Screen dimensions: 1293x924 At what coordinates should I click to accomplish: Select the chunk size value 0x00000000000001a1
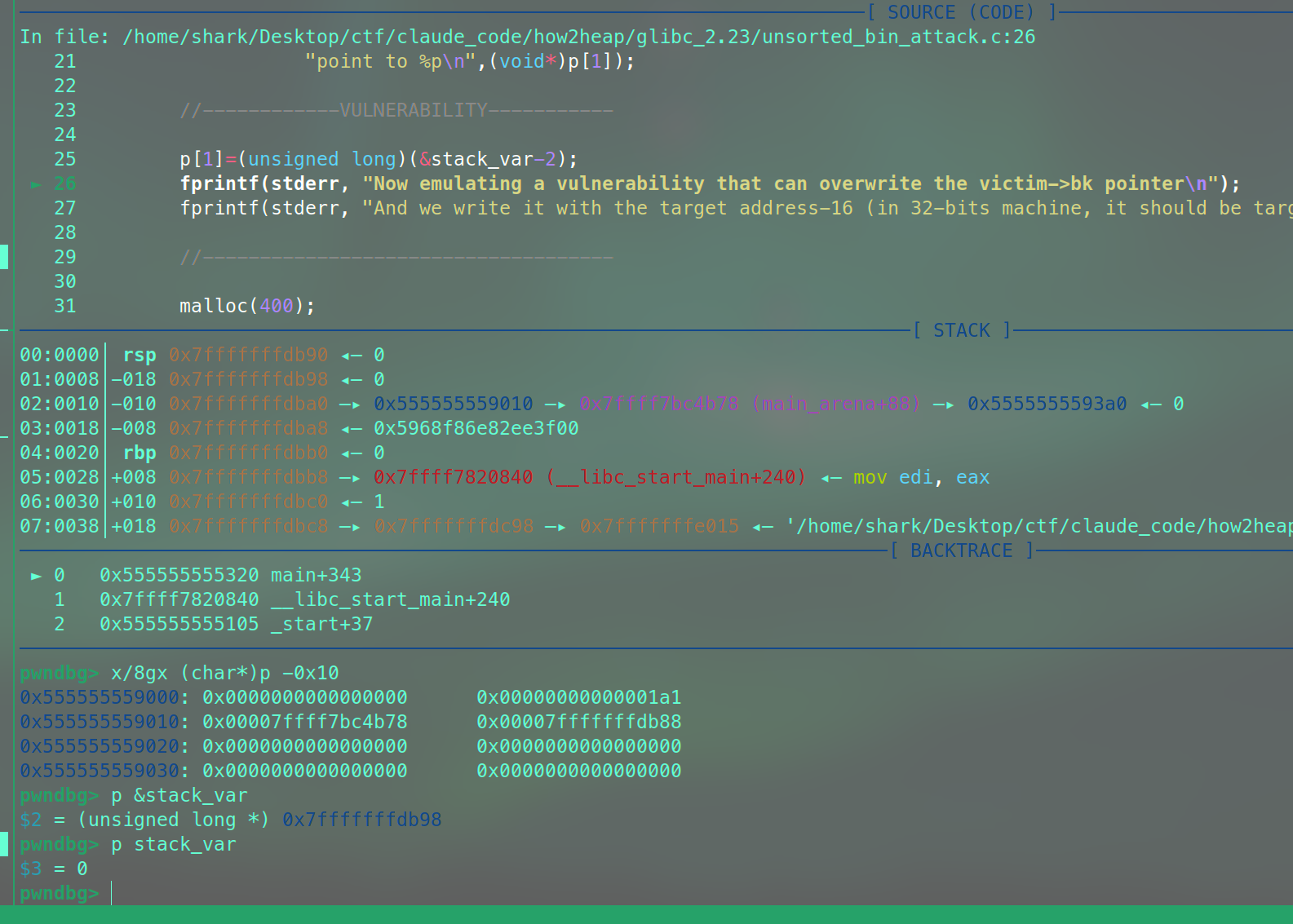coord(579,697)
